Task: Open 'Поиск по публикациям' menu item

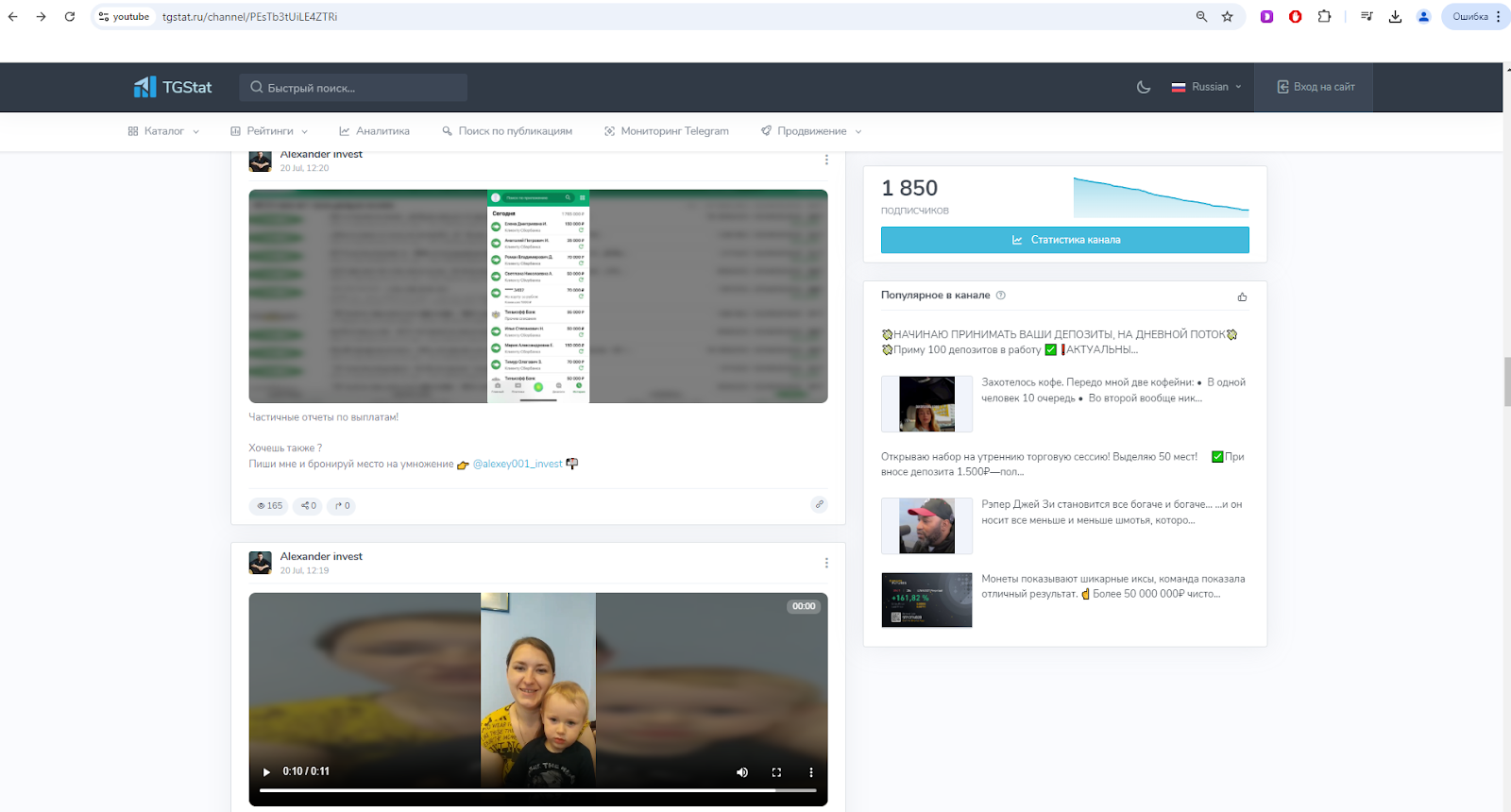Action: pyautogui.click(x=507, y=131)
